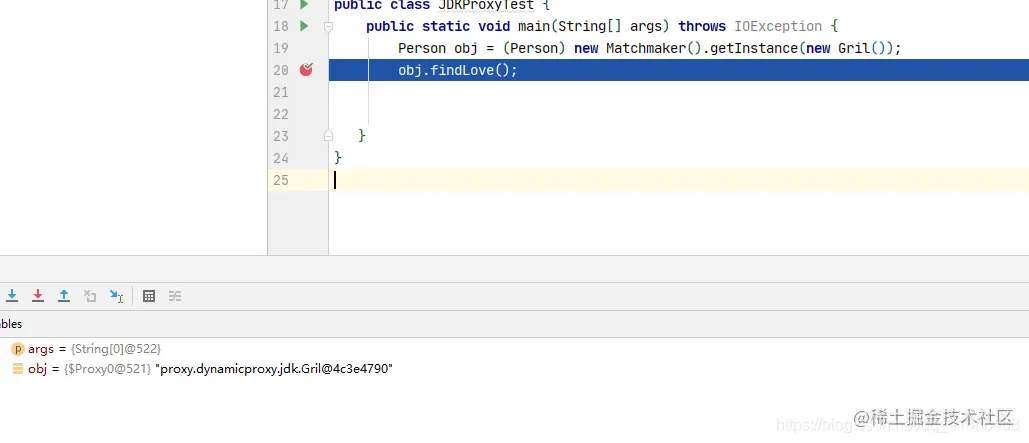The height and width of the screenshot is (443, 1029).
Task: Click the green run arrow beside main method
Action: point(304,26)
